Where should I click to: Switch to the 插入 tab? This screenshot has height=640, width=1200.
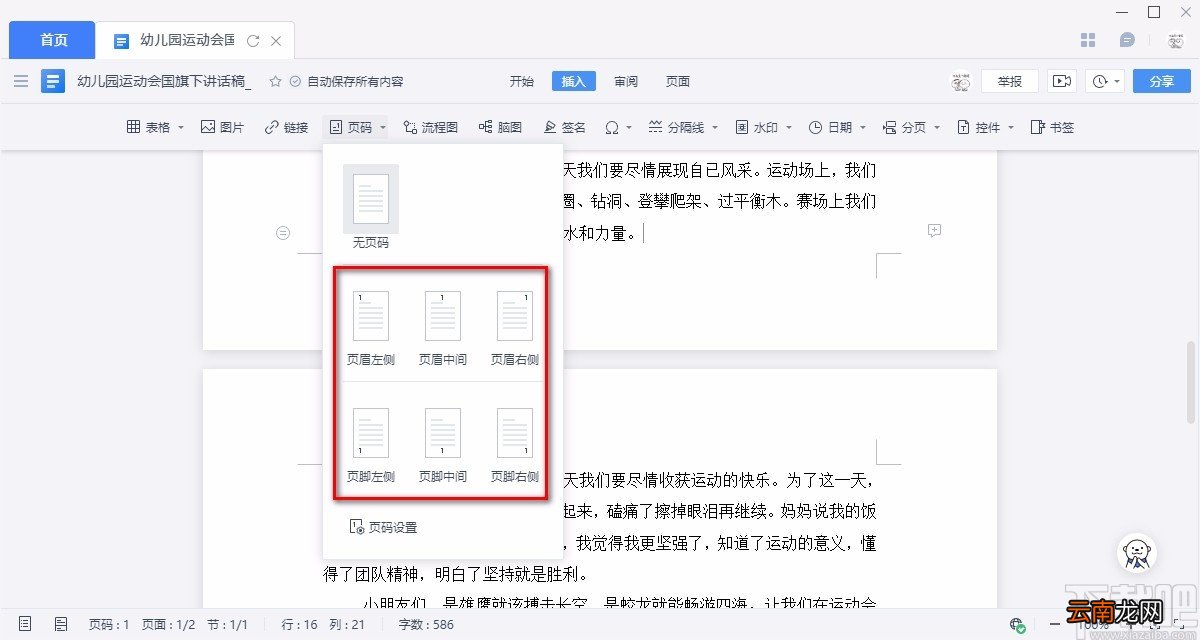(573, 81)
